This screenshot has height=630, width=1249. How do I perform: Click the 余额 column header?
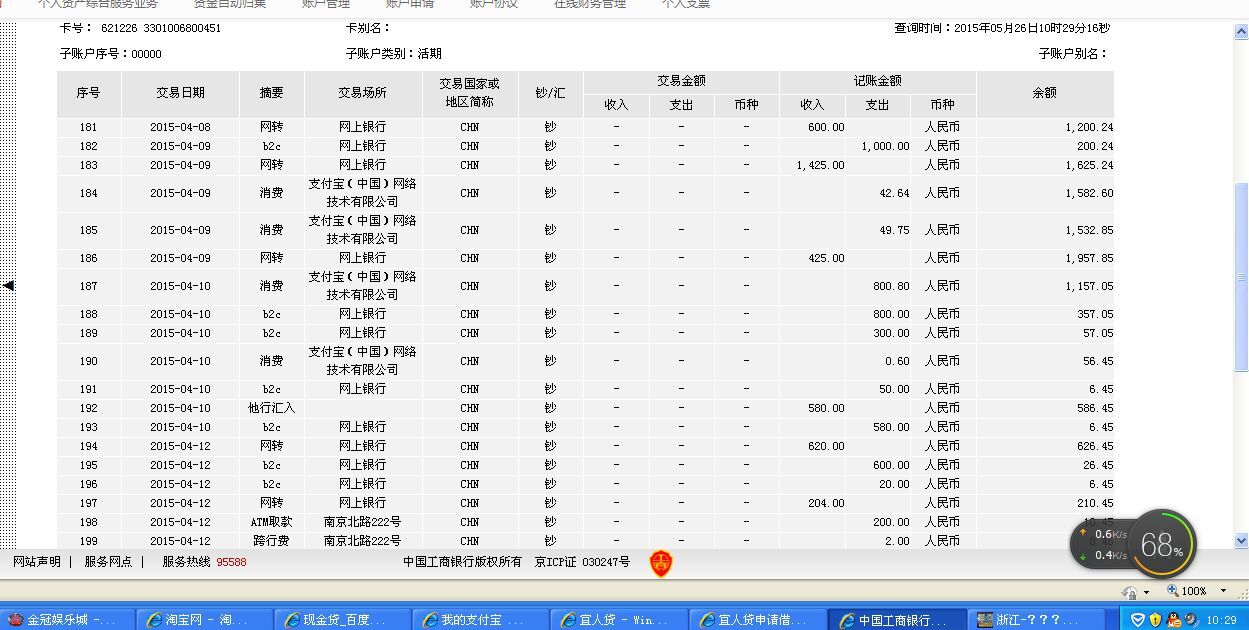(1045, 93)
